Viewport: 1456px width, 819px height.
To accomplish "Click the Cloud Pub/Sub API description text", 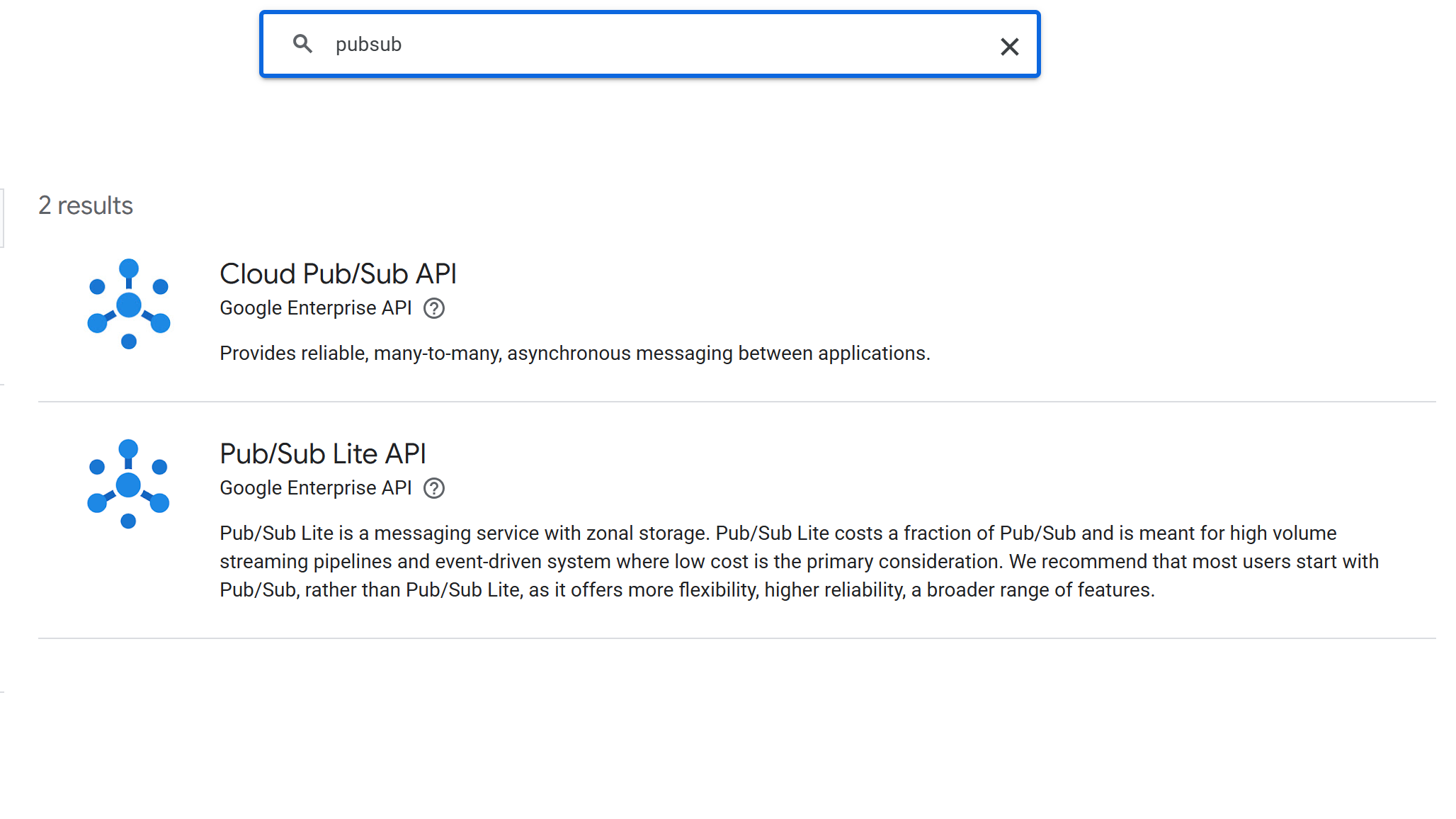I will click(574, 353).
